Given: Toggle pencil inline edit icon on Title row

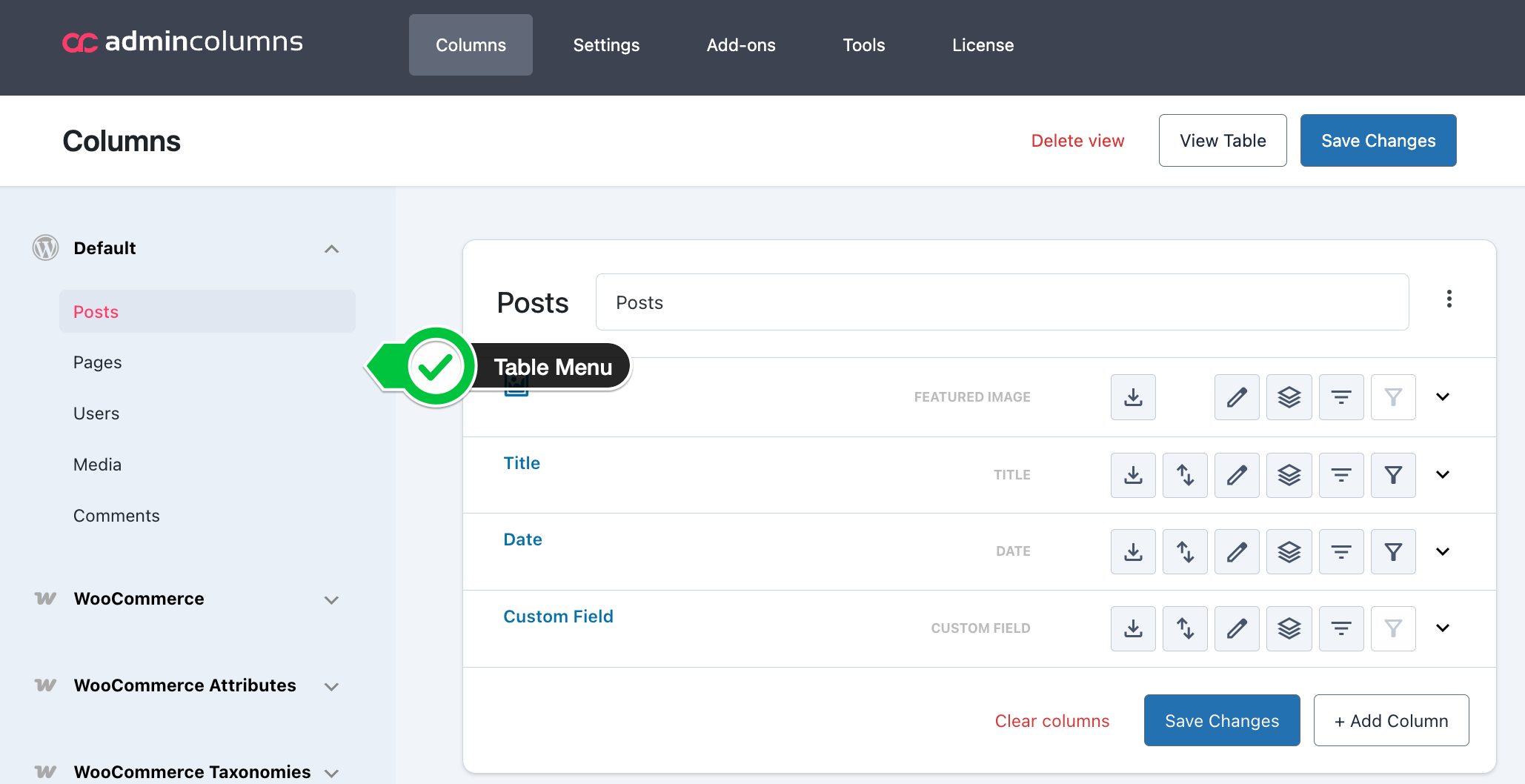Looking at the screenshot, I should click(1237, 475).
